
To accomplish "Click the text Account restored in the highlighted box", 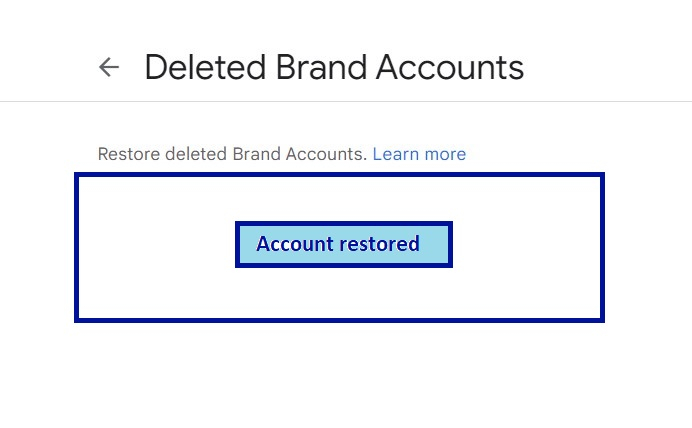I will point(338,244).
